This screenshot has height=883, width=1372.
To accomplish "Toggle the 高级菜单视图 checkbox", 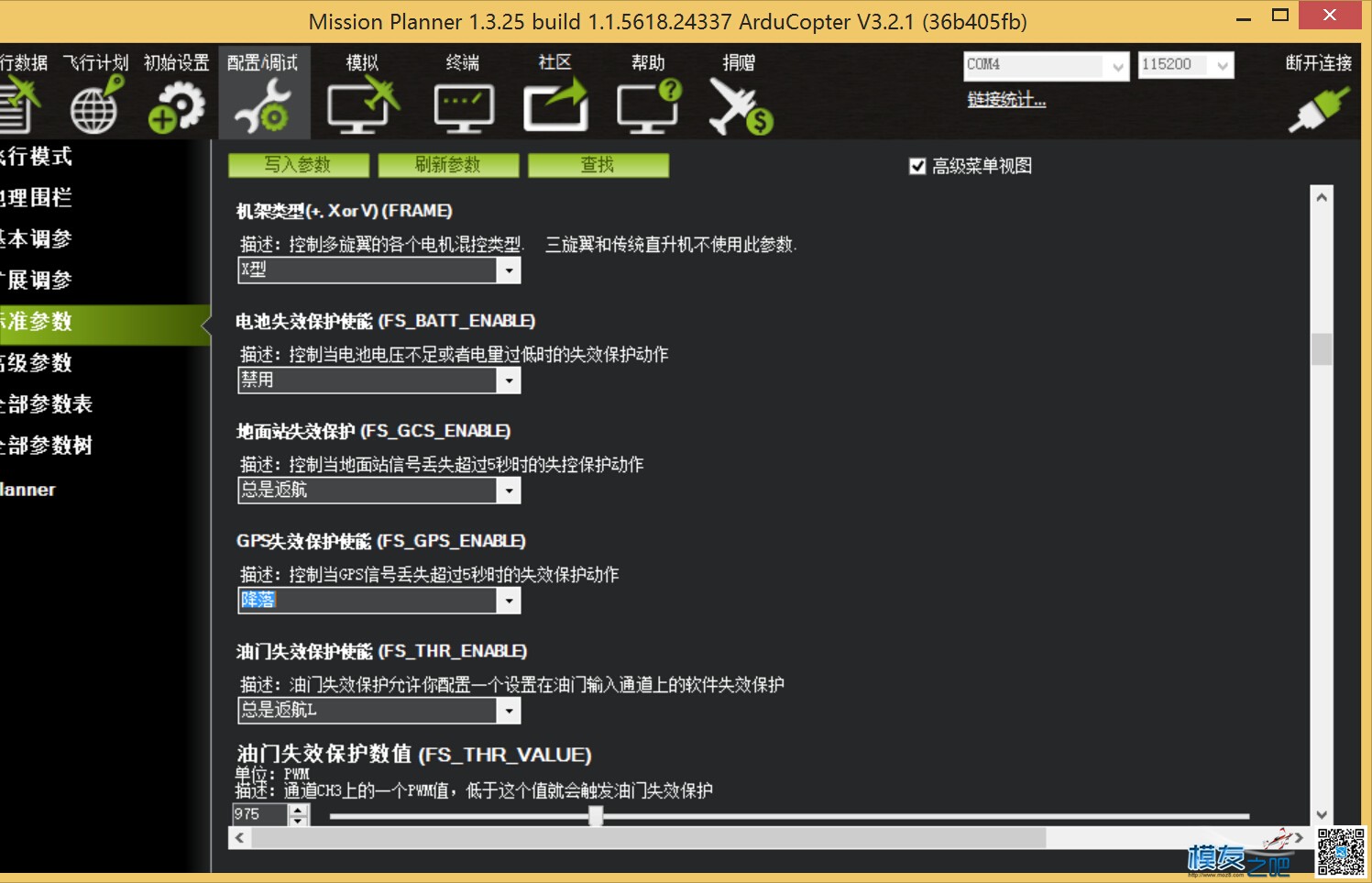I will (917, 166).
